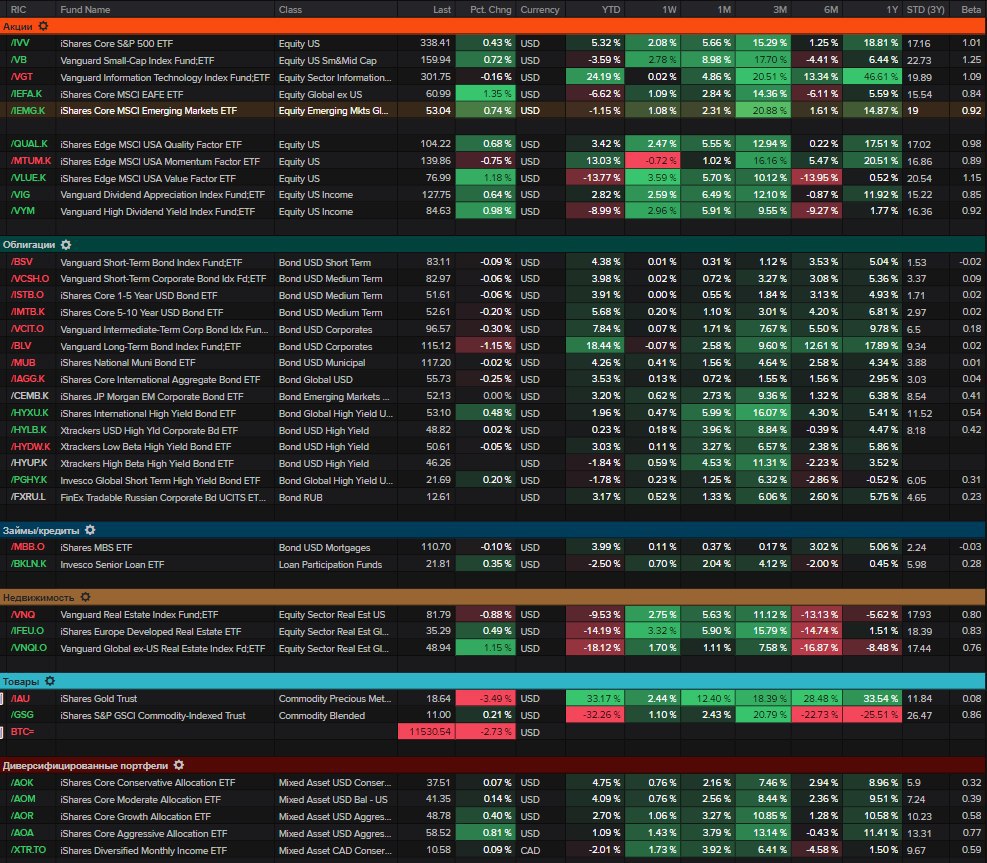Image resolution: width=987 pixels, height=863 pixels.
Task: Open the /VB ticker link
Action: tap(18, 60)
